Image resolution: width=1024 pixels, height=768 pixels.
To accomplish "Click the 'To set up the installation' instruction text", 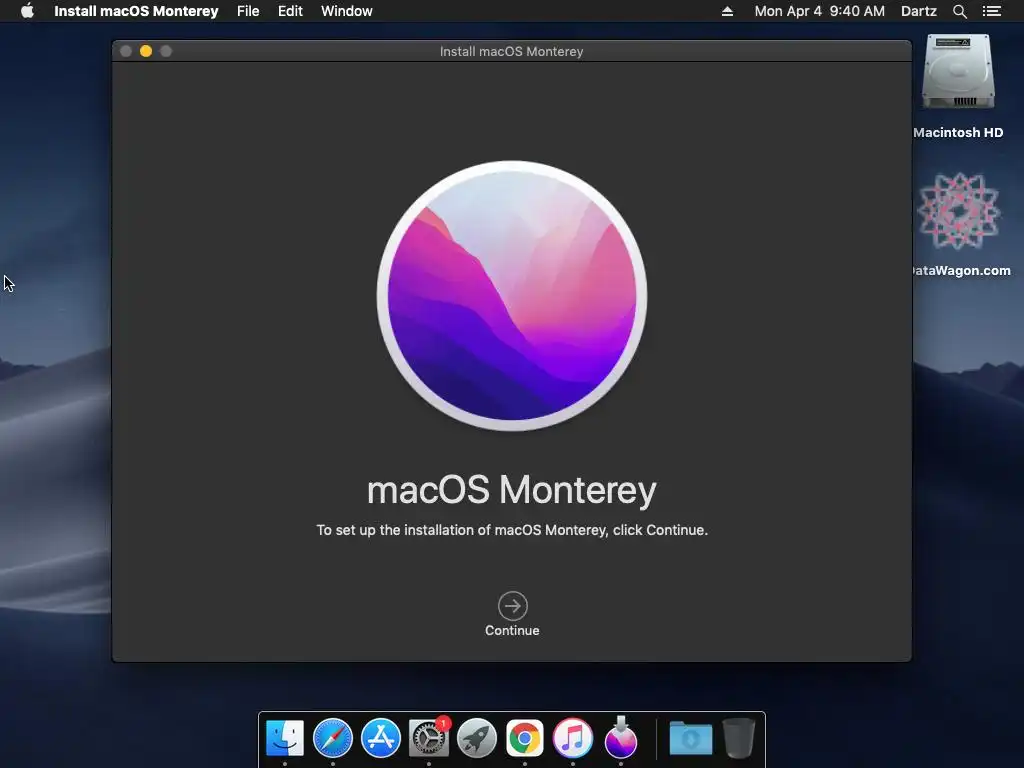I will pyautogui.click(x=512, y=530).
